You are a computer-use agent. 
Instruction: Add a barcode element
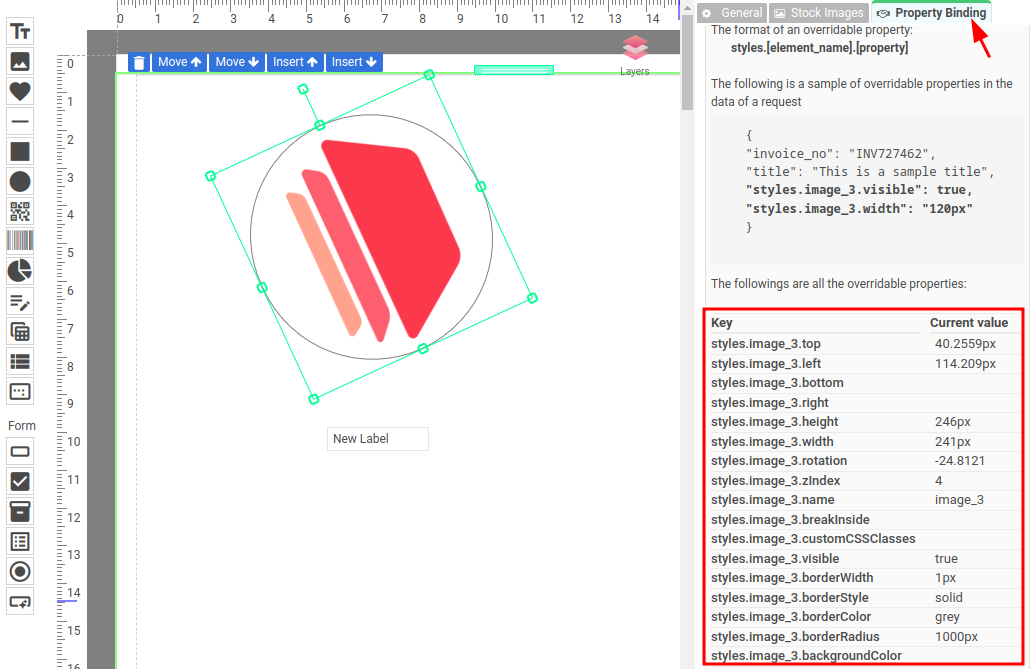coord(20,241)
